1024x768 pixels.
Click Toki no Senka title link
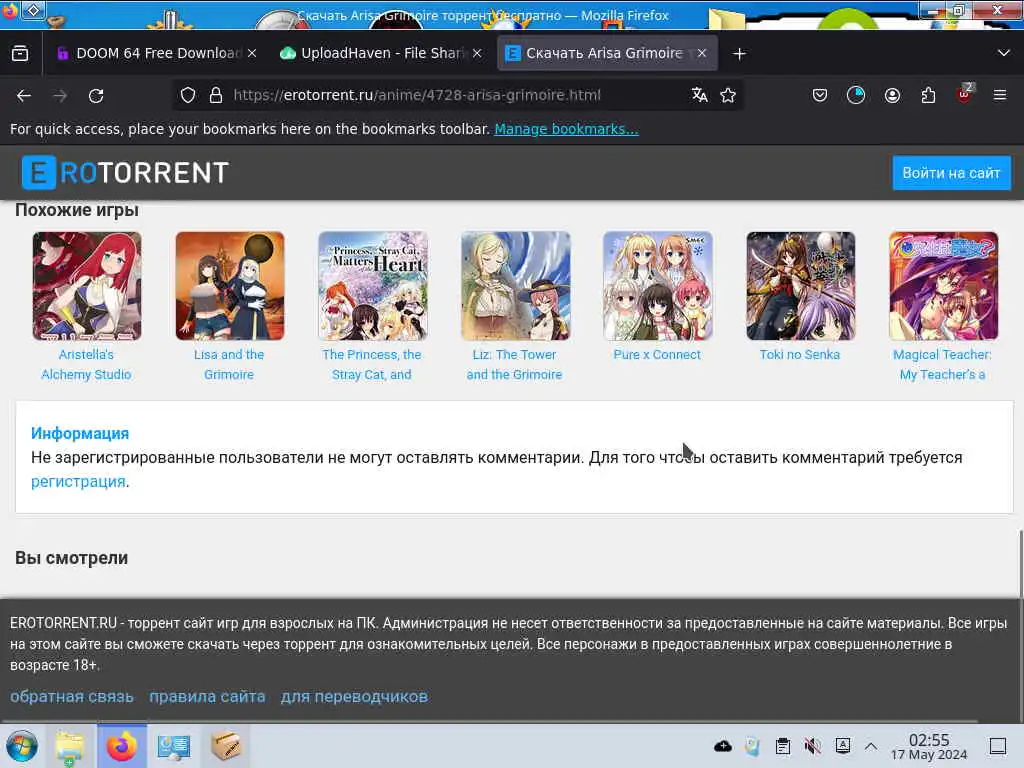point(800,355)
